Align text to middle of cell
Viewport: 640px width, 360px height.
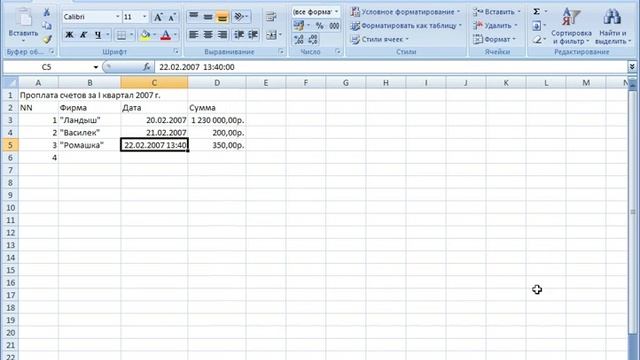coord(208,17)
